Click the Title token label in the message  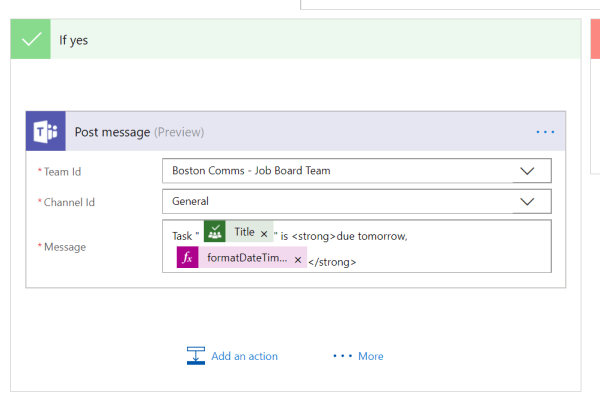click(x=245, y=233)
